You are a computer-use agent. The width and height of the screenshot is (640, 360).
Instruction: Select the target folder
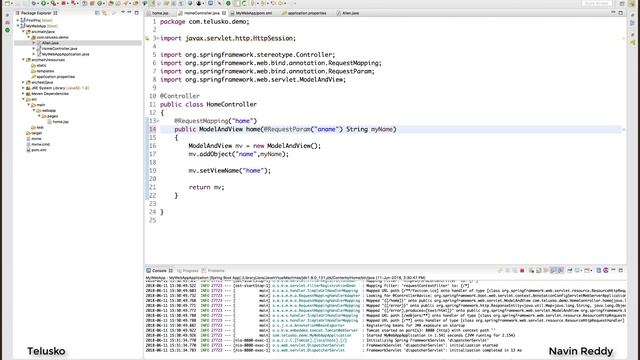[37, 133]
